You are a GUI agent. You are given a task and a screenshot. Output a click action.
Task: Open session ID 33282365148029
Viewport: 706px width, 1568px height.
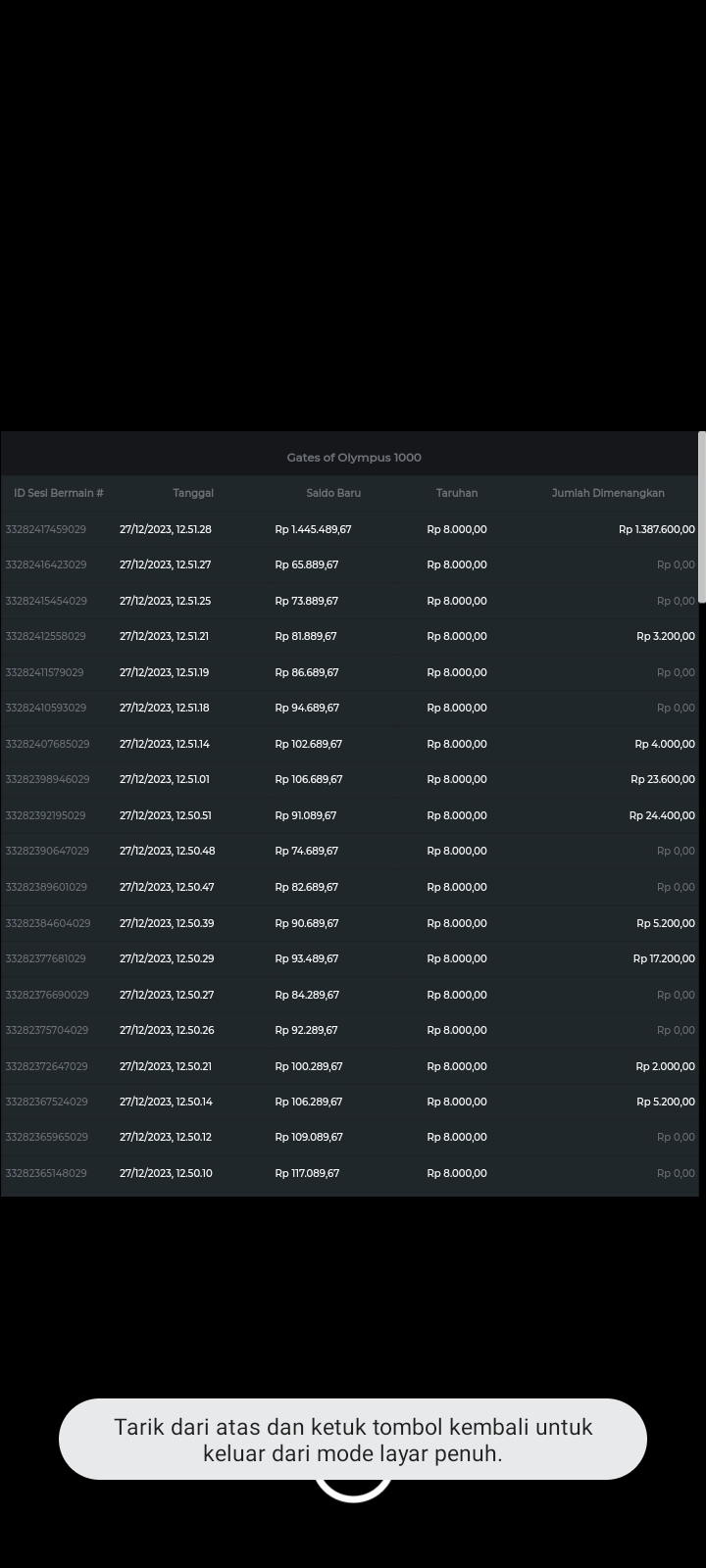coord(46,1173)
